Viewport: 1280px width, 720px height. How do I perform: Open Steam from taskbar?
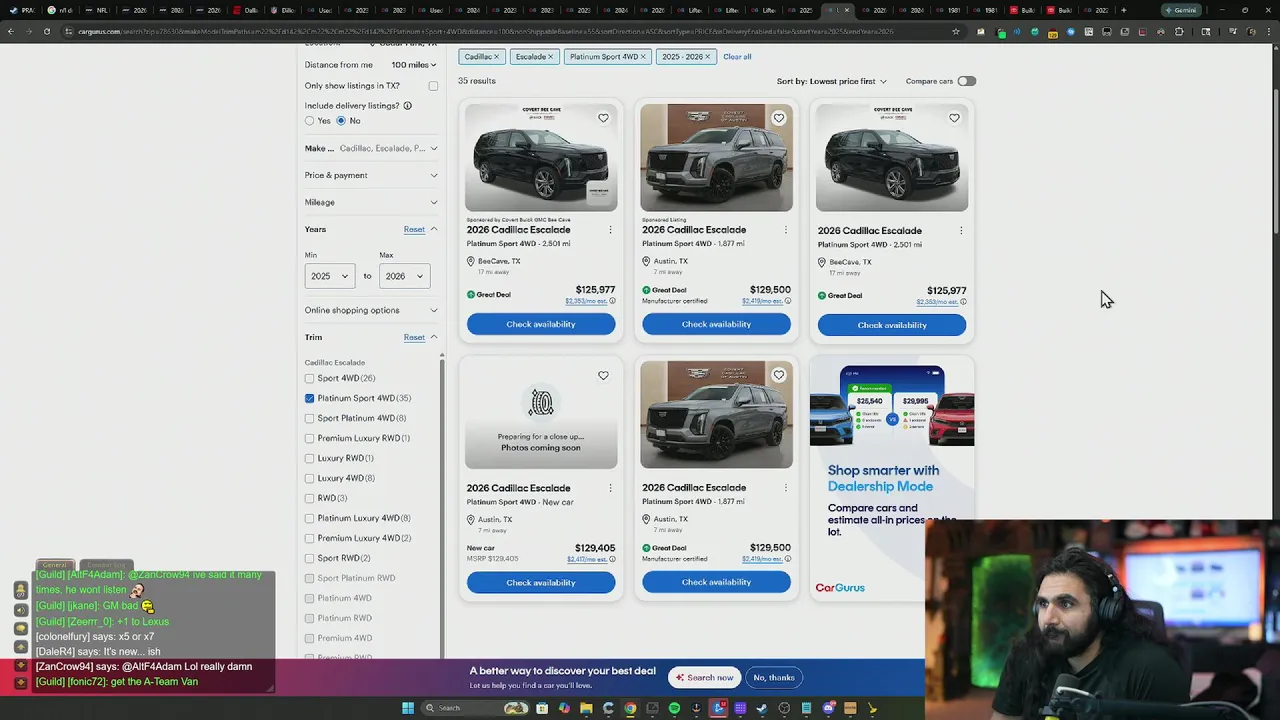(762, 708)
